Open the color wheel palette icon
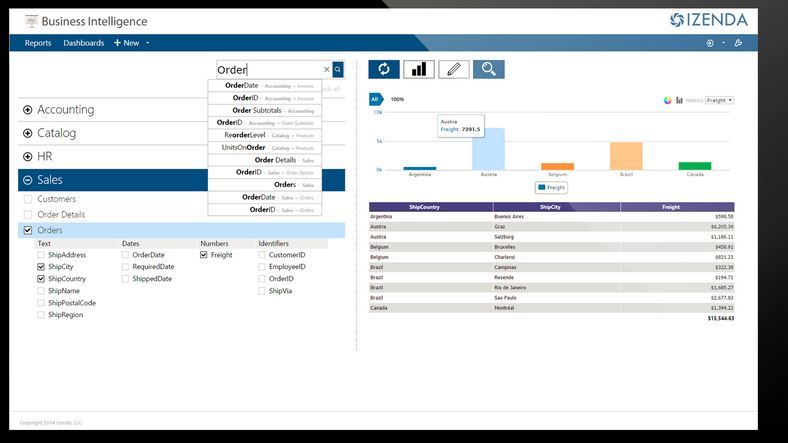The image size is (788, 443). (668, 100)
